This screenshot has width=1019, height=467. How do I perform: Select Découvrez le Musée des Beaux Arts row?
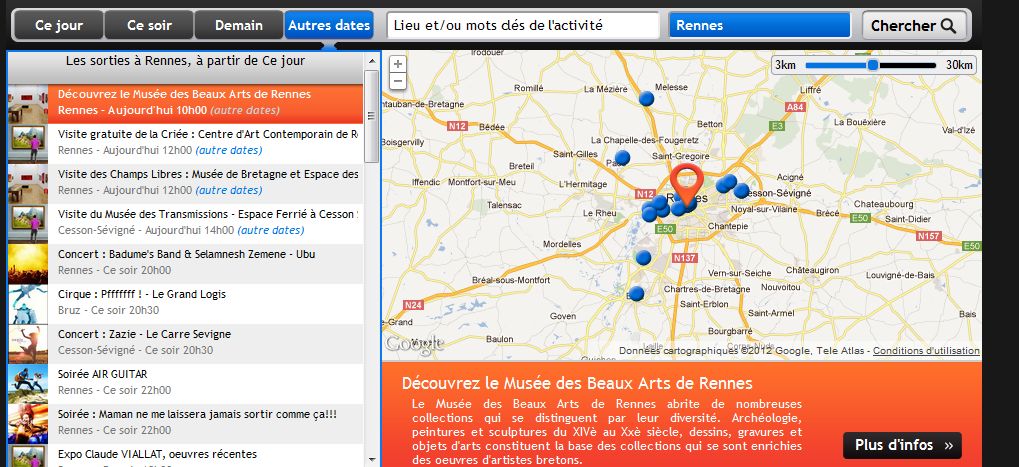pyautogui.click(x=185, y=103)
